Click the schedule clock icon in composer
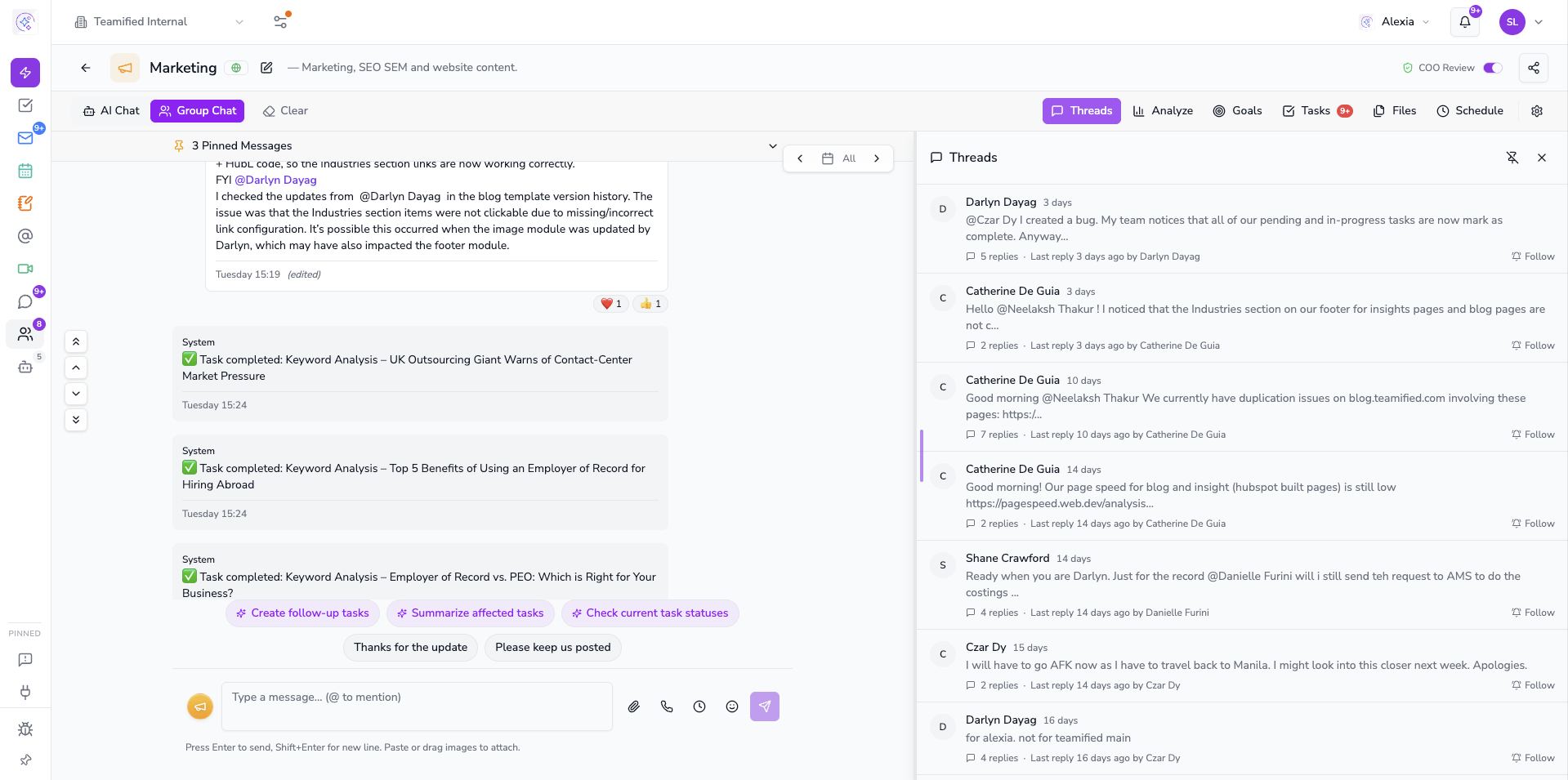 click(x=699, y=706)
